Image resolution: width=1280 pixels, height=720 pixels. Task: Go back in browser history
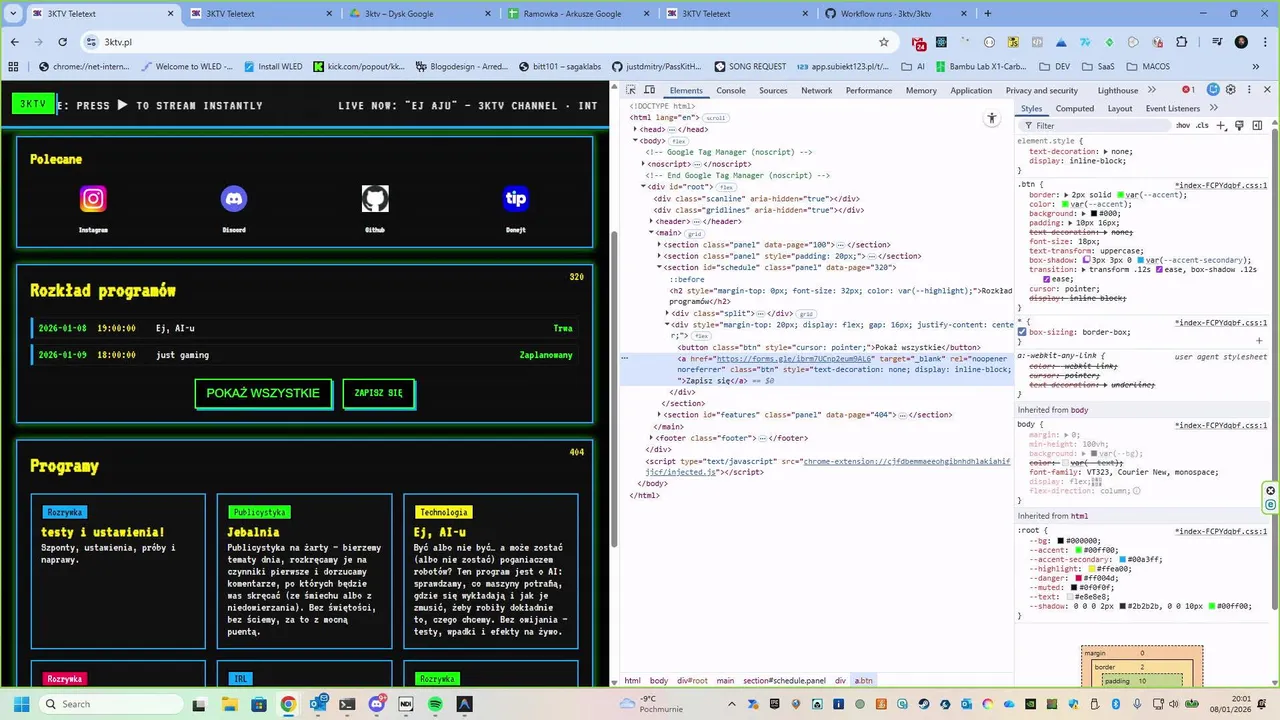(x=15, y=42)
